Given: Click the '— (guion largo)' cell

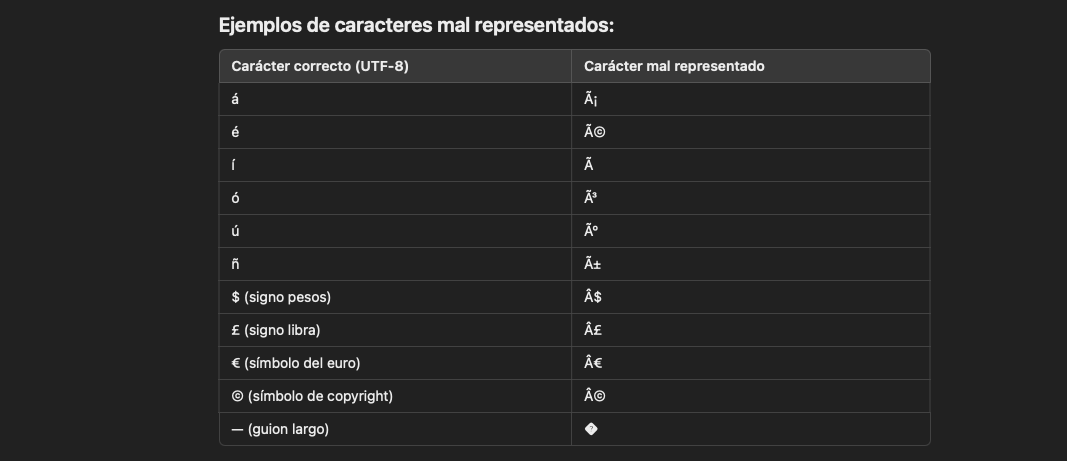Looking at the screenshot, I should pyautogui.click(x=395, y=430).
